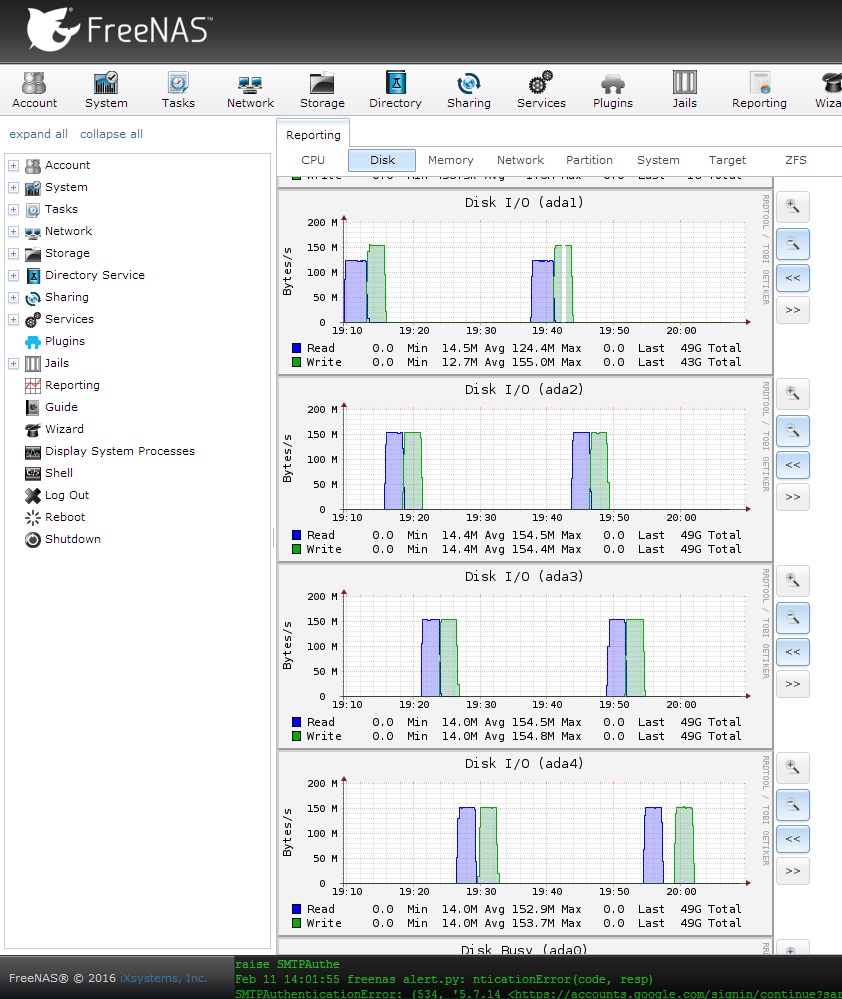Open Services from the top toolbar

point(541,90)
